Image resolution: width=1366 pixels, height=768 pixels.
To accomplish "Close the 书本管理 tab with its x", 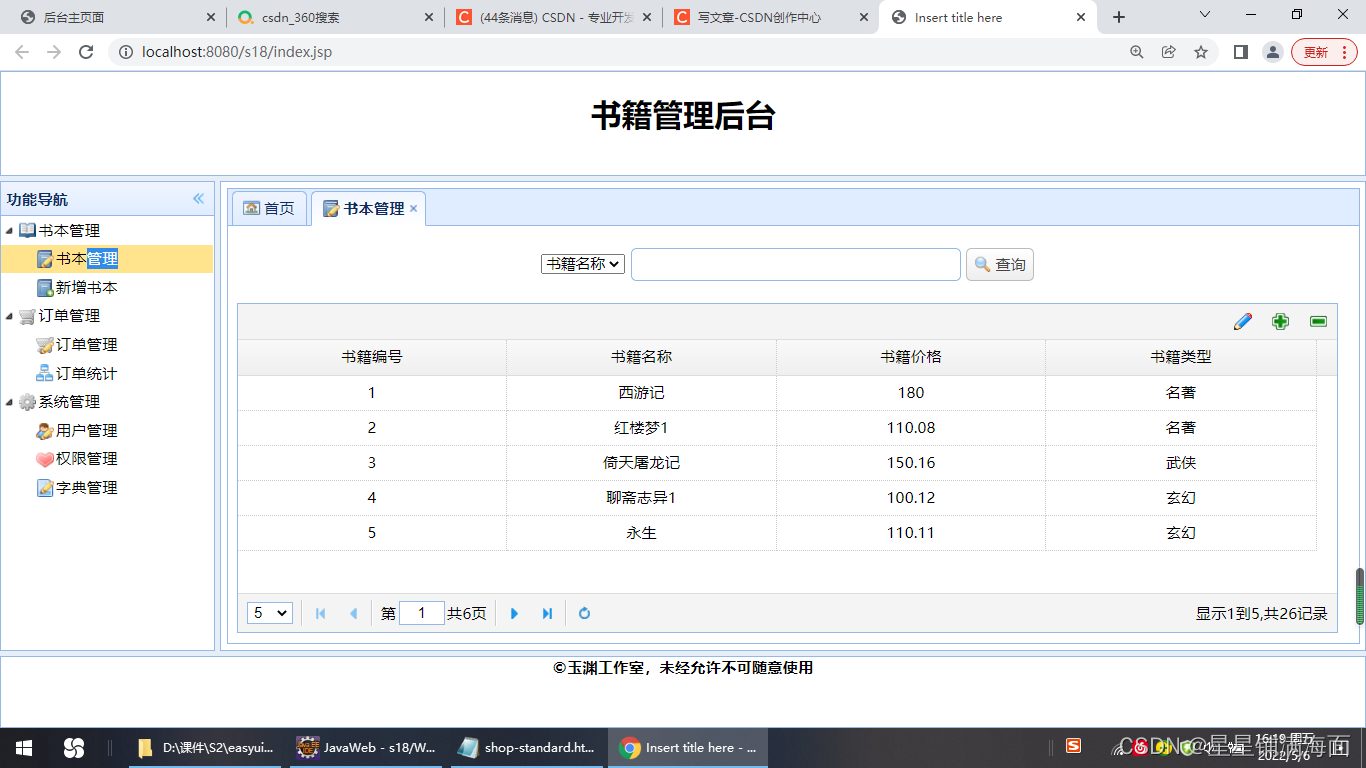I will coord(413,209).
